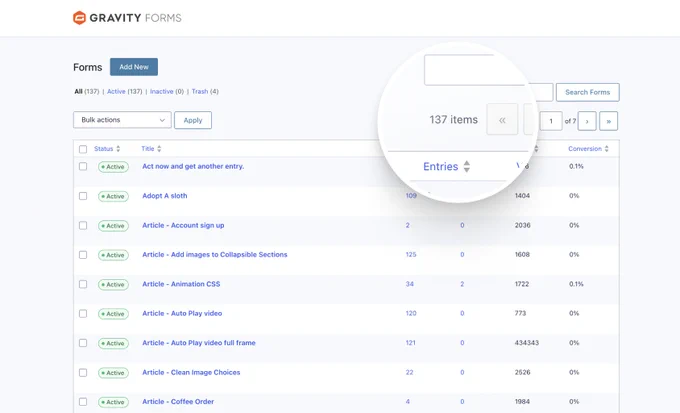Click entries count 22 for Clean Image Choices
Viewport: 680px width, 413px height.
coord(409,372)
